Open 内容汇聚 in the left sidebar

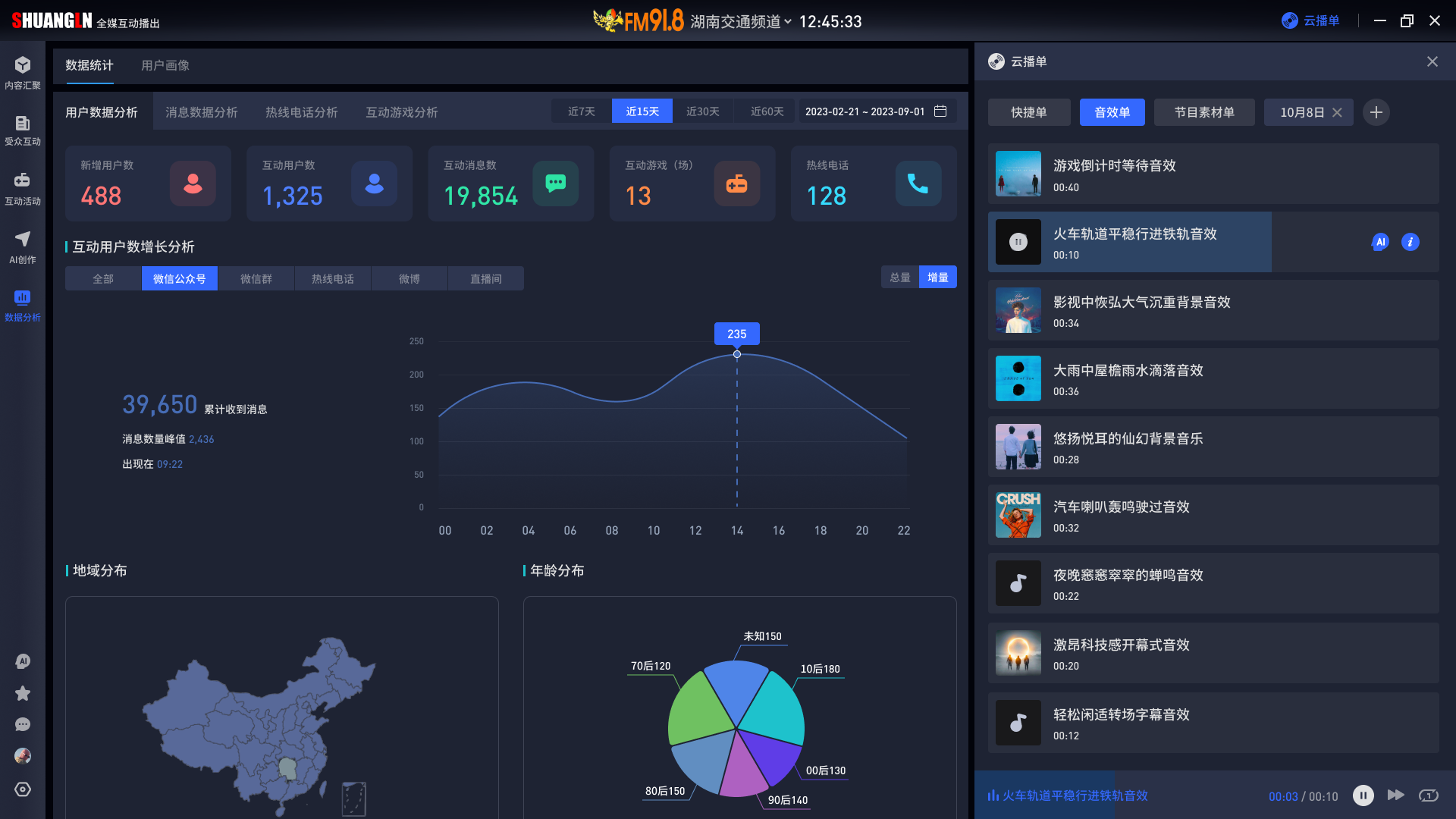[23, 73]
